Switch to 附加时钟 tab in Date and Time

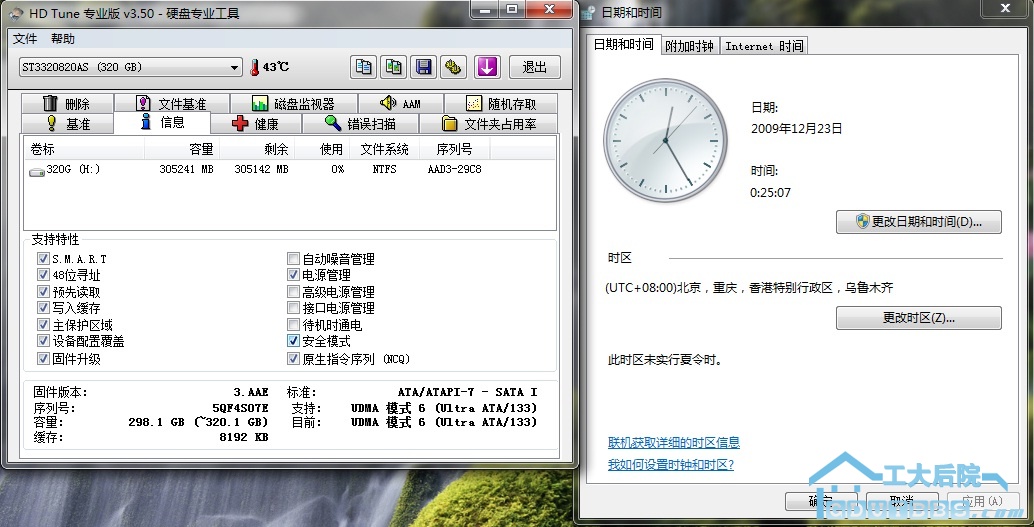(690, 46)
